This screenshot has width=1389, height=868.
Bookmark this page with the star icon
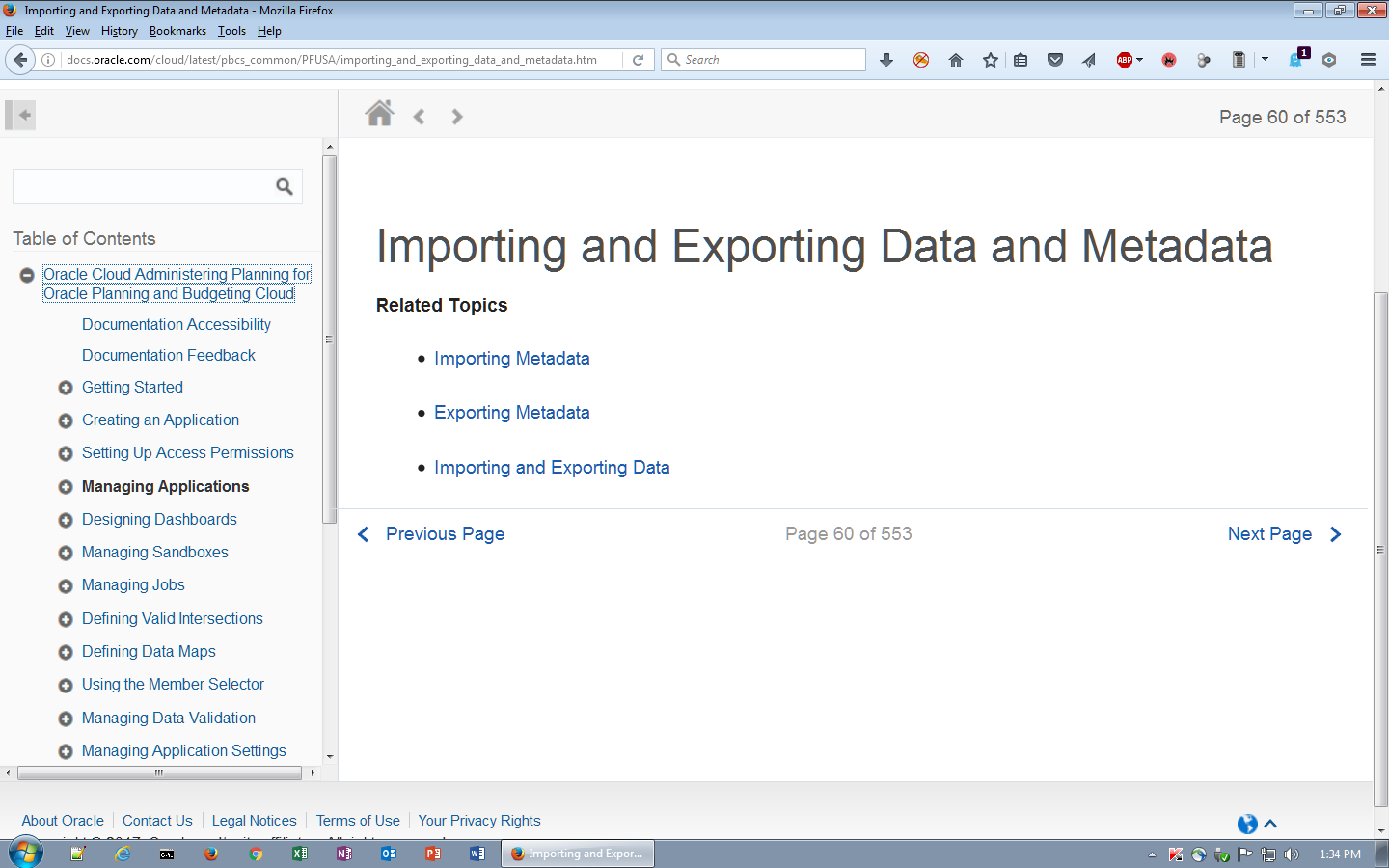coord(991,60)
